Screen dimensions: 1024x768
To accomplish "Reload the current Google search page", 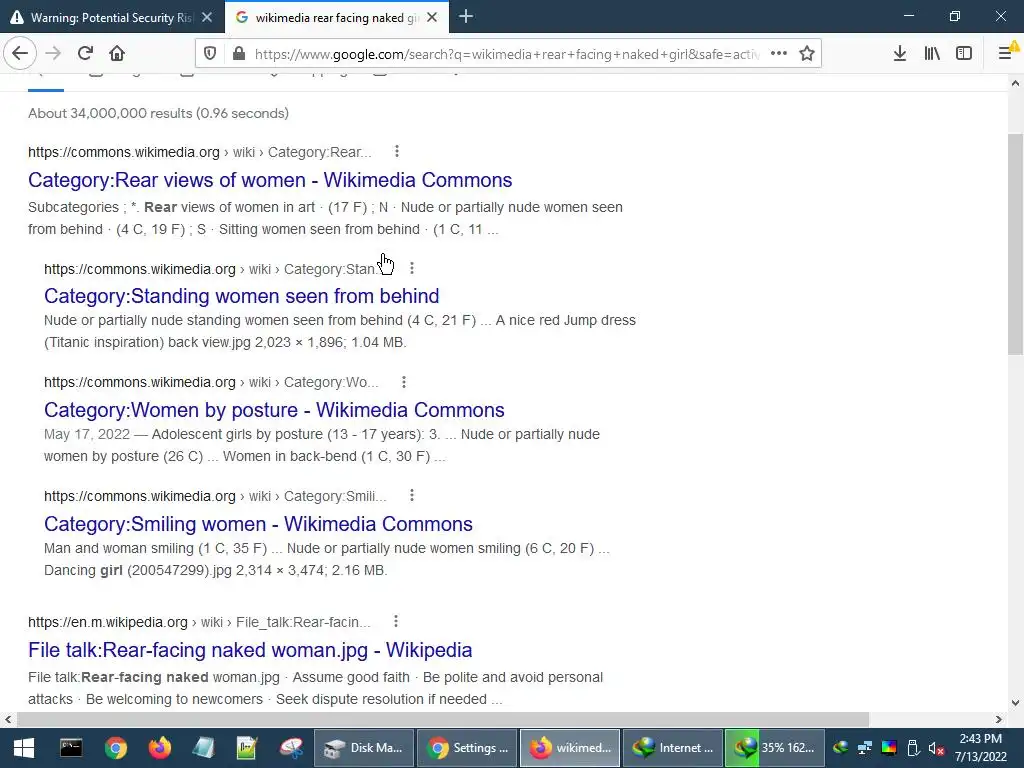I will (x=85, y=54).
